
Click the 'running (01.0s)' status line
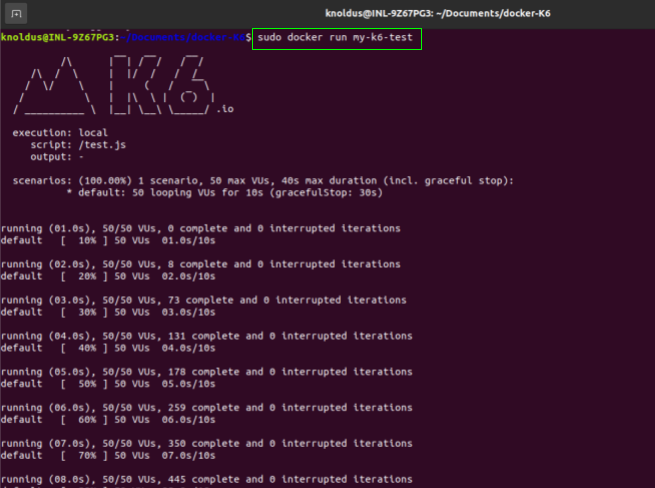click(201, 229)
